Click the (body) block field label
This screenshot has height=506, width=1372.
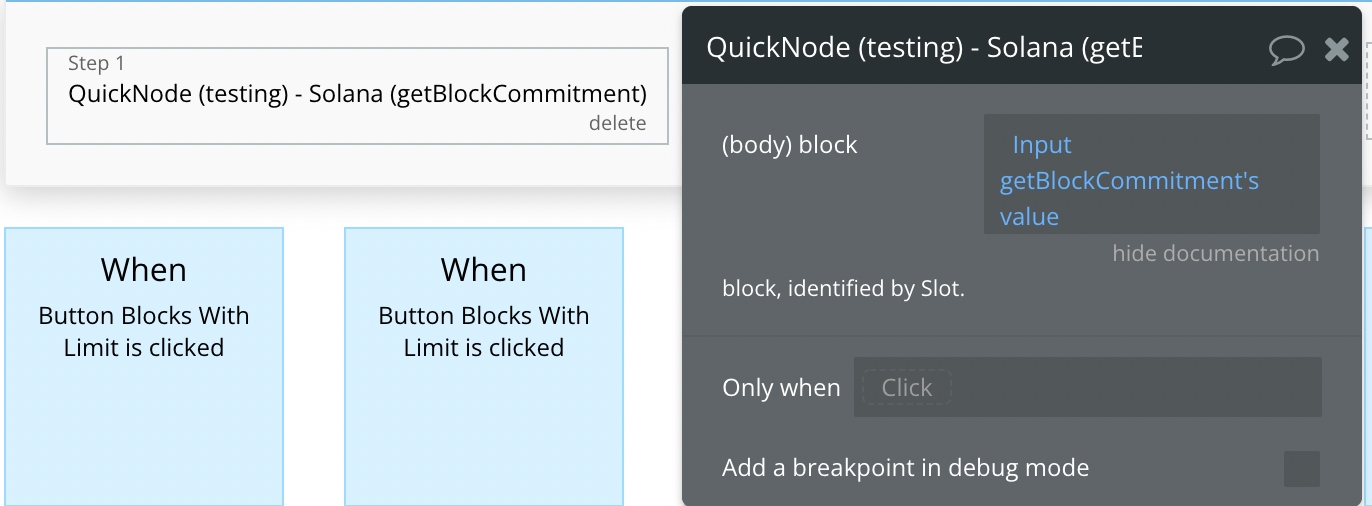point(789,145)
